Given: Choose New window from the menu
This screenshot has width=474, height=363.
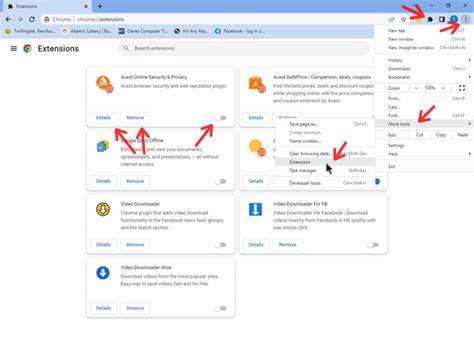Looking at the screenshot, I should pyautogui.click(x=424, y=39).
